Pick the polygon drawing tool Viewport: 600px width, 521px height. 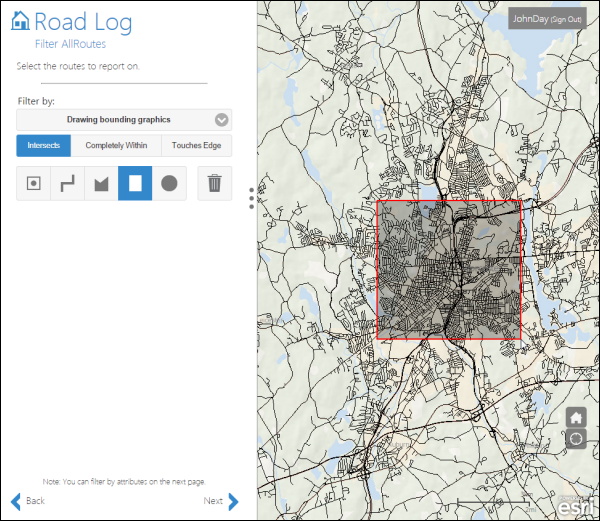101,184
